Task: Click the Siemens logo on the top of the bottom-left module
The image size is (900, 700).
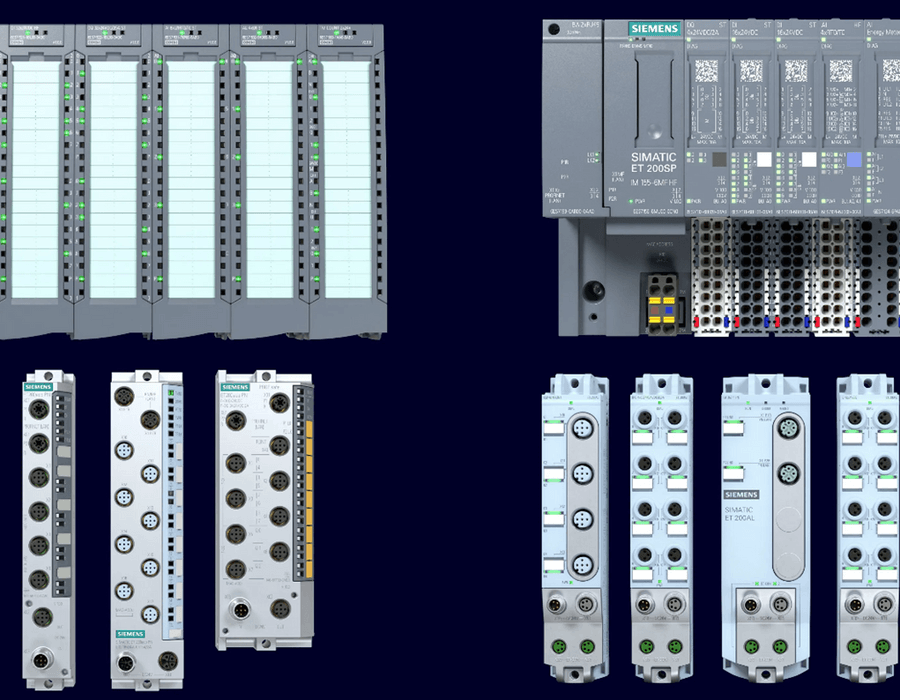Action: pyautogui.click(x=37, y=385)
